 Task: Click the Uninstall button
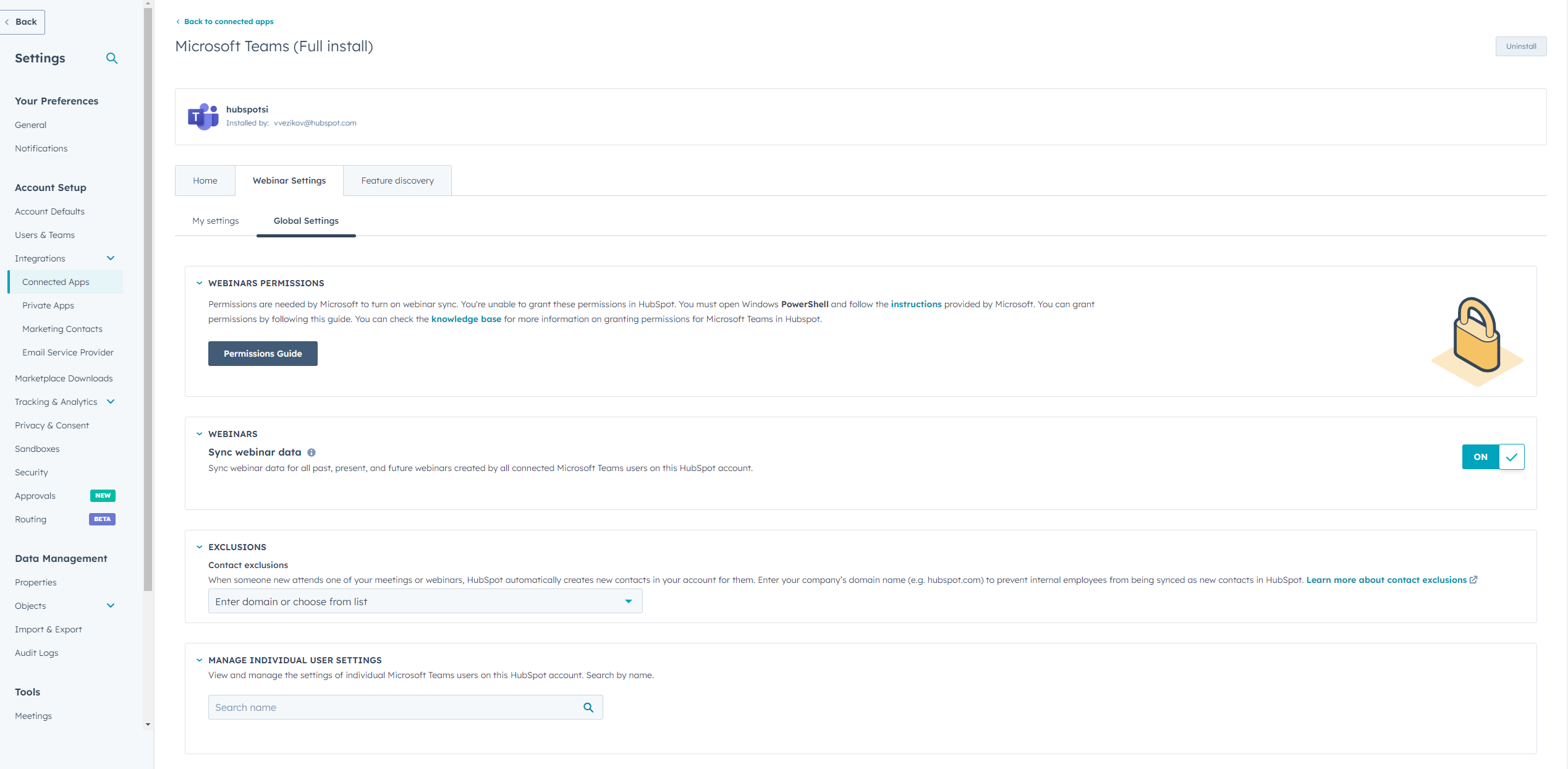(x=1521, y=46)
